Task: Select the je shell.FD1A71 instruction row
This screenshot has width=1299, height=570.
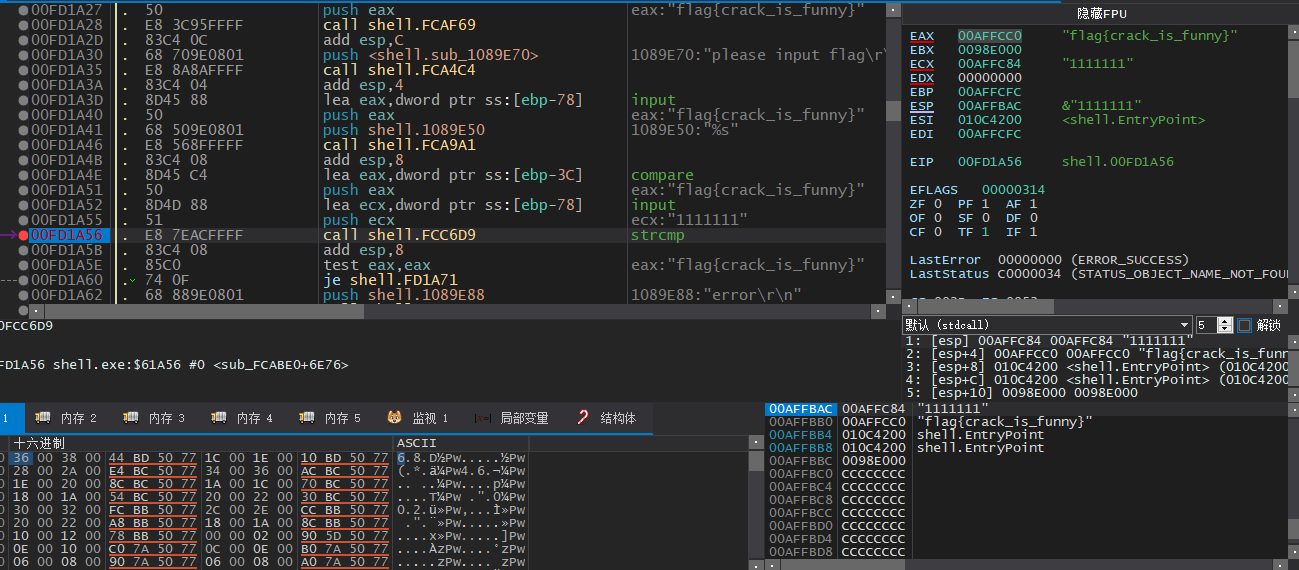Action: click(x=388, y=280)
